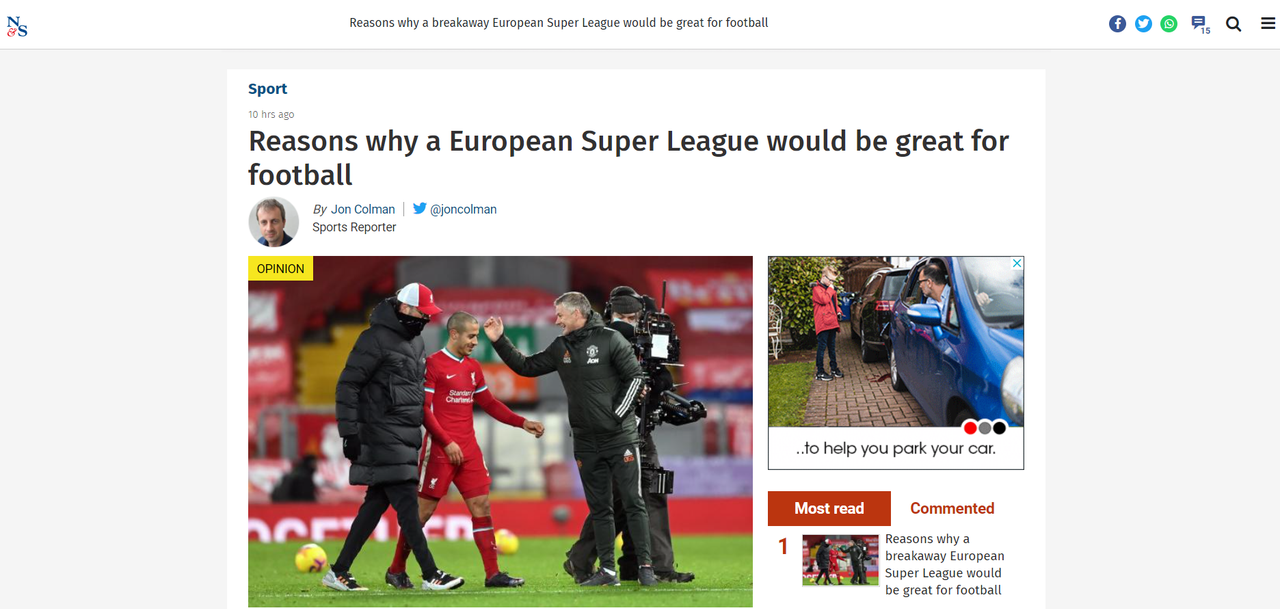Click Jon Colman's profile photo
Image resolution: width=1280 pixels, height=609 pixels.
click(274, 222)
